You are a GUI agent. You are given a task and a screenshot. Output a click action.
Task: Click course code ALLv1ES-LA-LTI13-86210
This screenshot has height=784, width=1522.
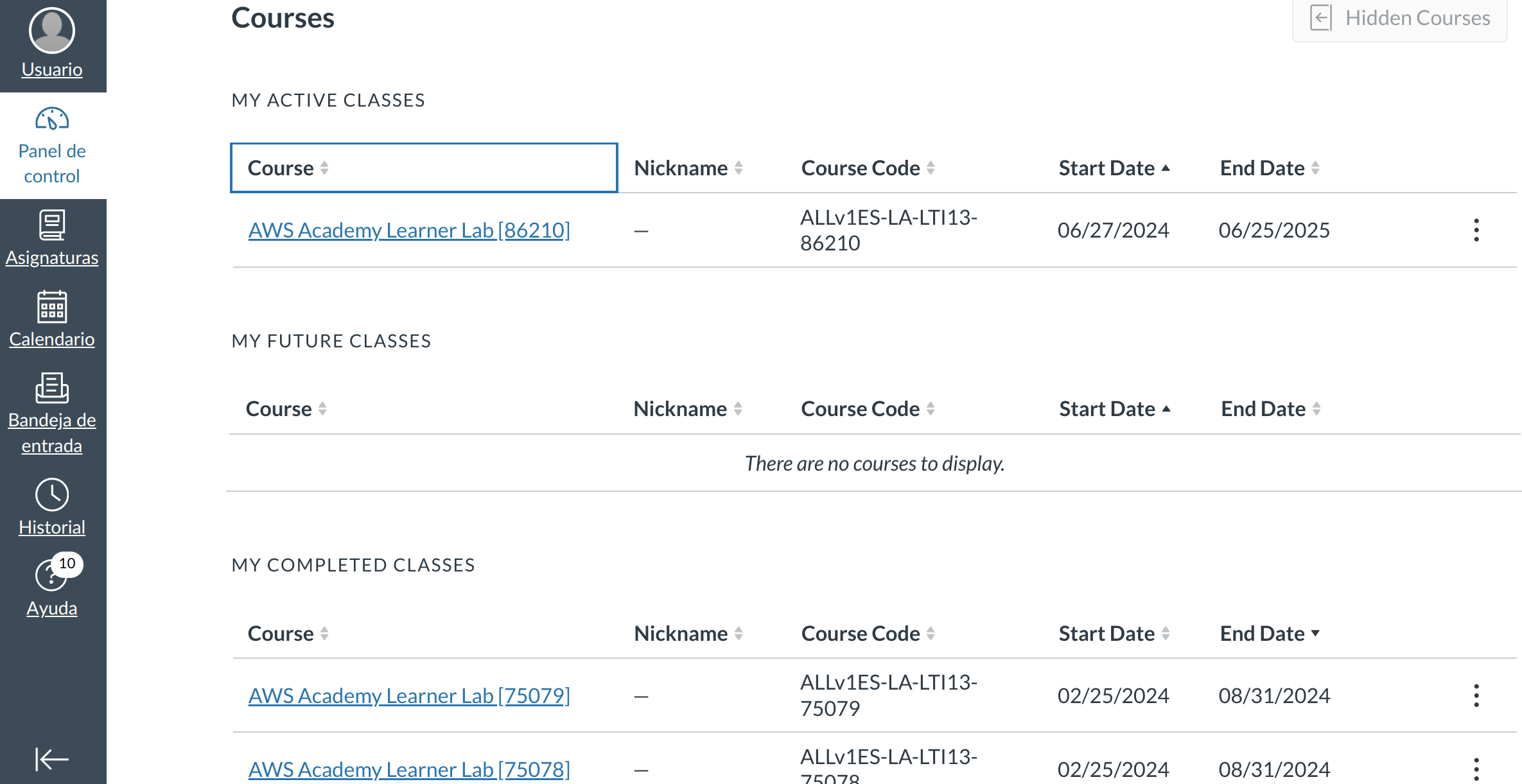click(889, 230)
